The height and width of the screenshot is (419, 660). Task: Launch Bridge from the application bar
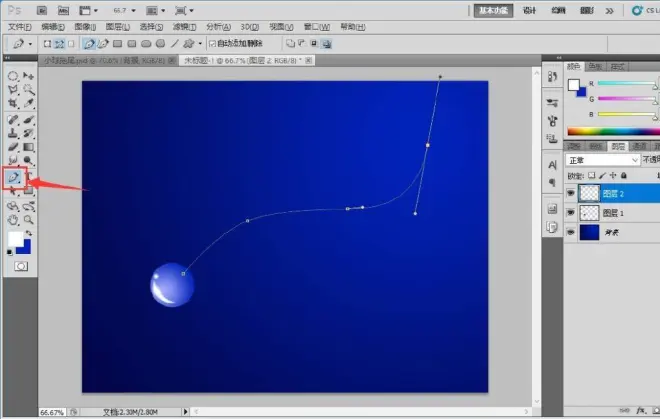pyautogui.click(x=42, y=10)
